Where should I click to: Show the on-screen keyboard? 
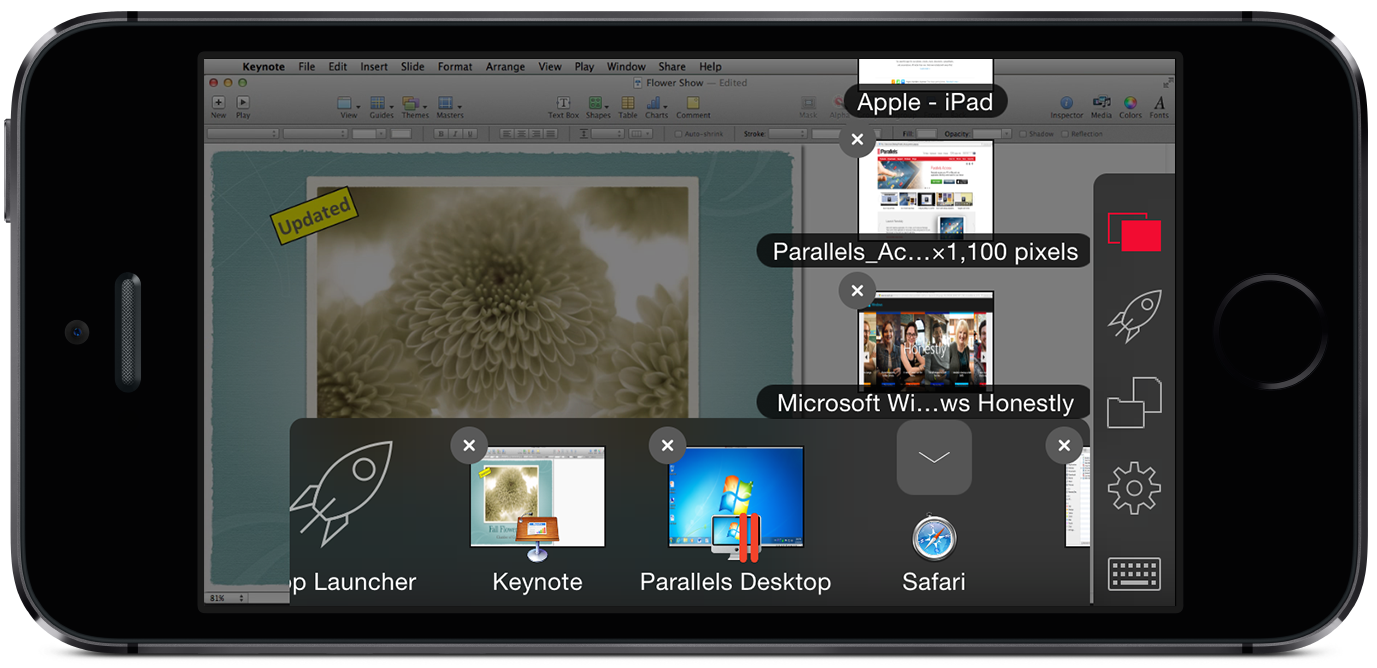(1134, 574)
